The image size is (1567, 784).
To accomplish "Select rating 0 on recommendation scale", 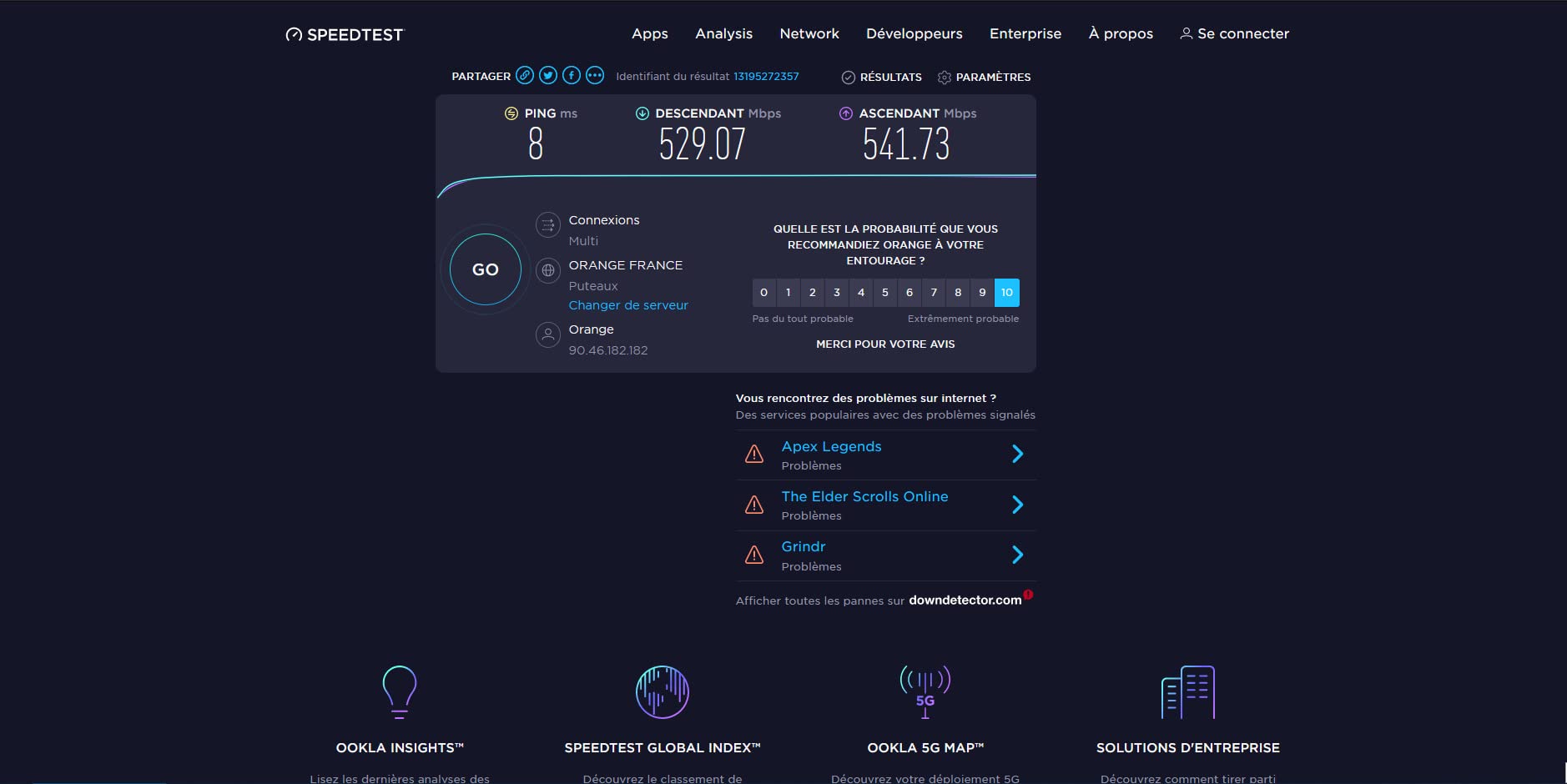I will (763, 293).
